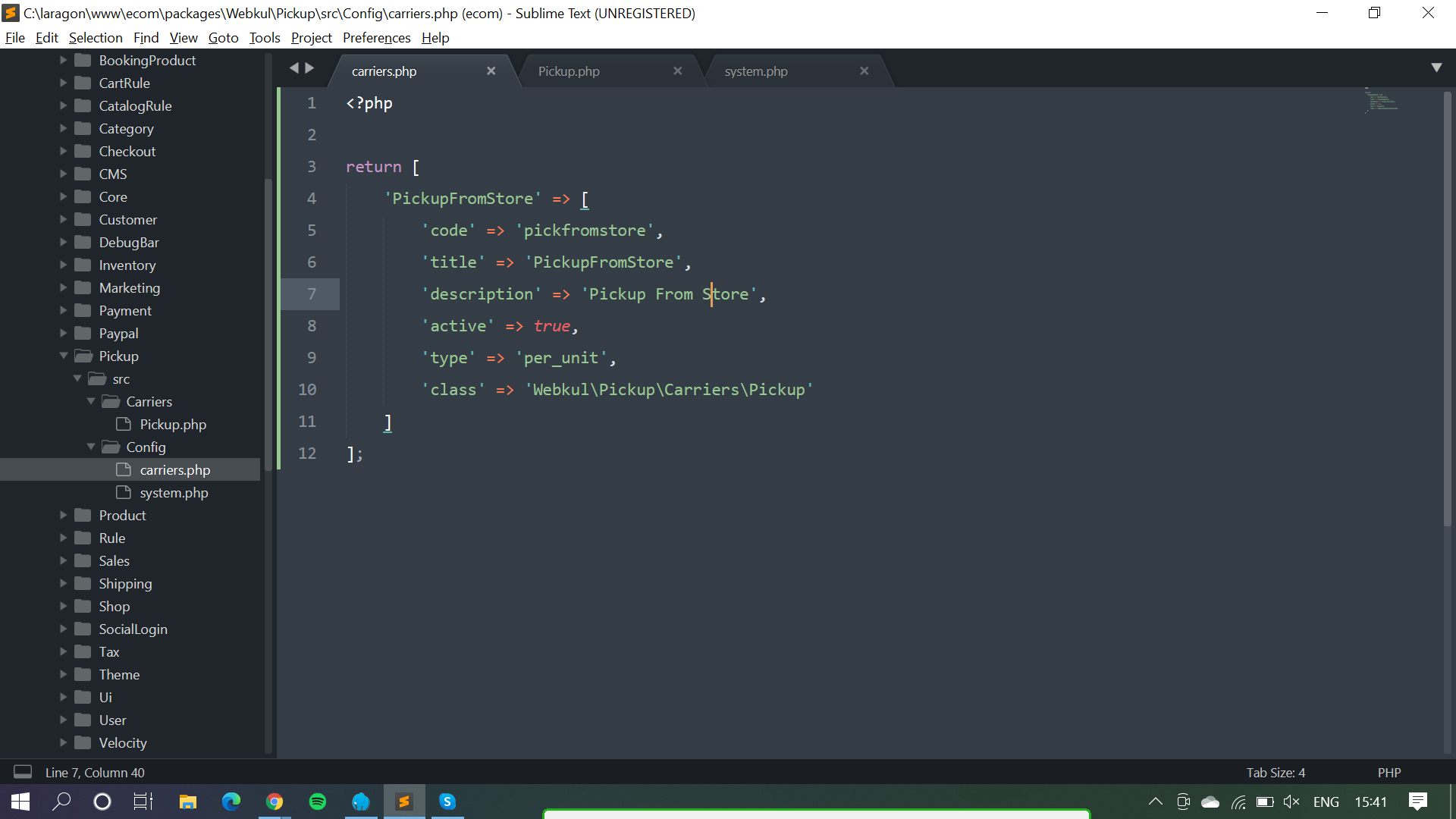Open the Goto menu
This screenshot has width=1456, height=819.
click(223, 37)
